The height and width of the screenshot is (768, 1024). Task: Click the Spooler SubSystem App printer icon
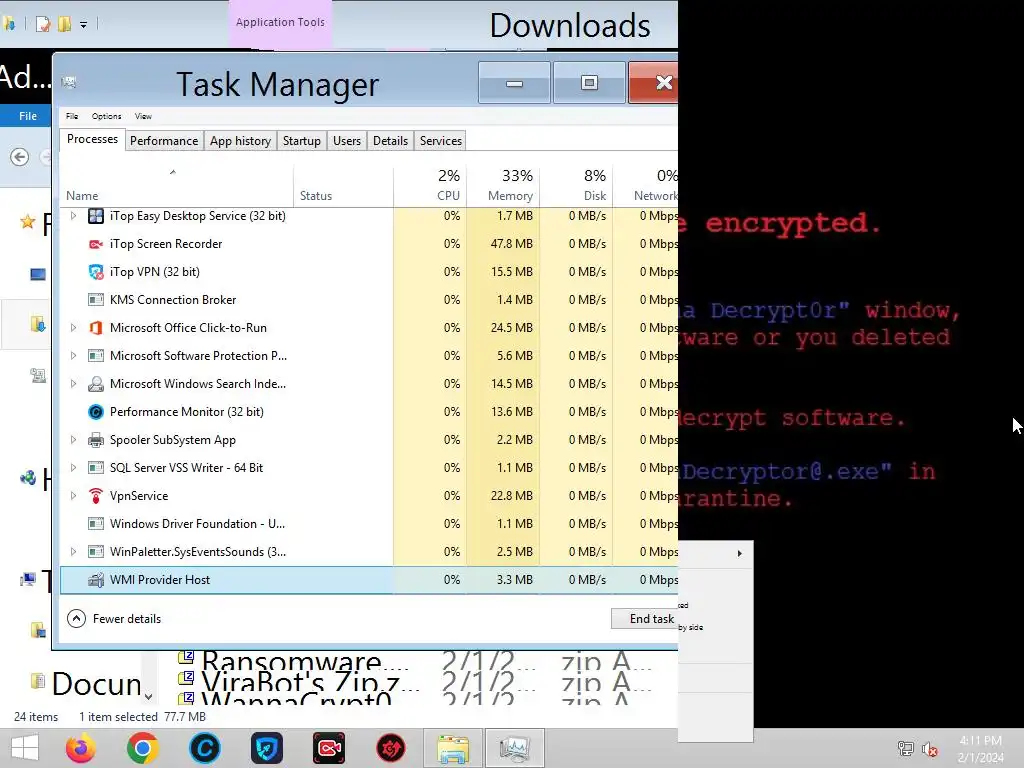(96, 440)
